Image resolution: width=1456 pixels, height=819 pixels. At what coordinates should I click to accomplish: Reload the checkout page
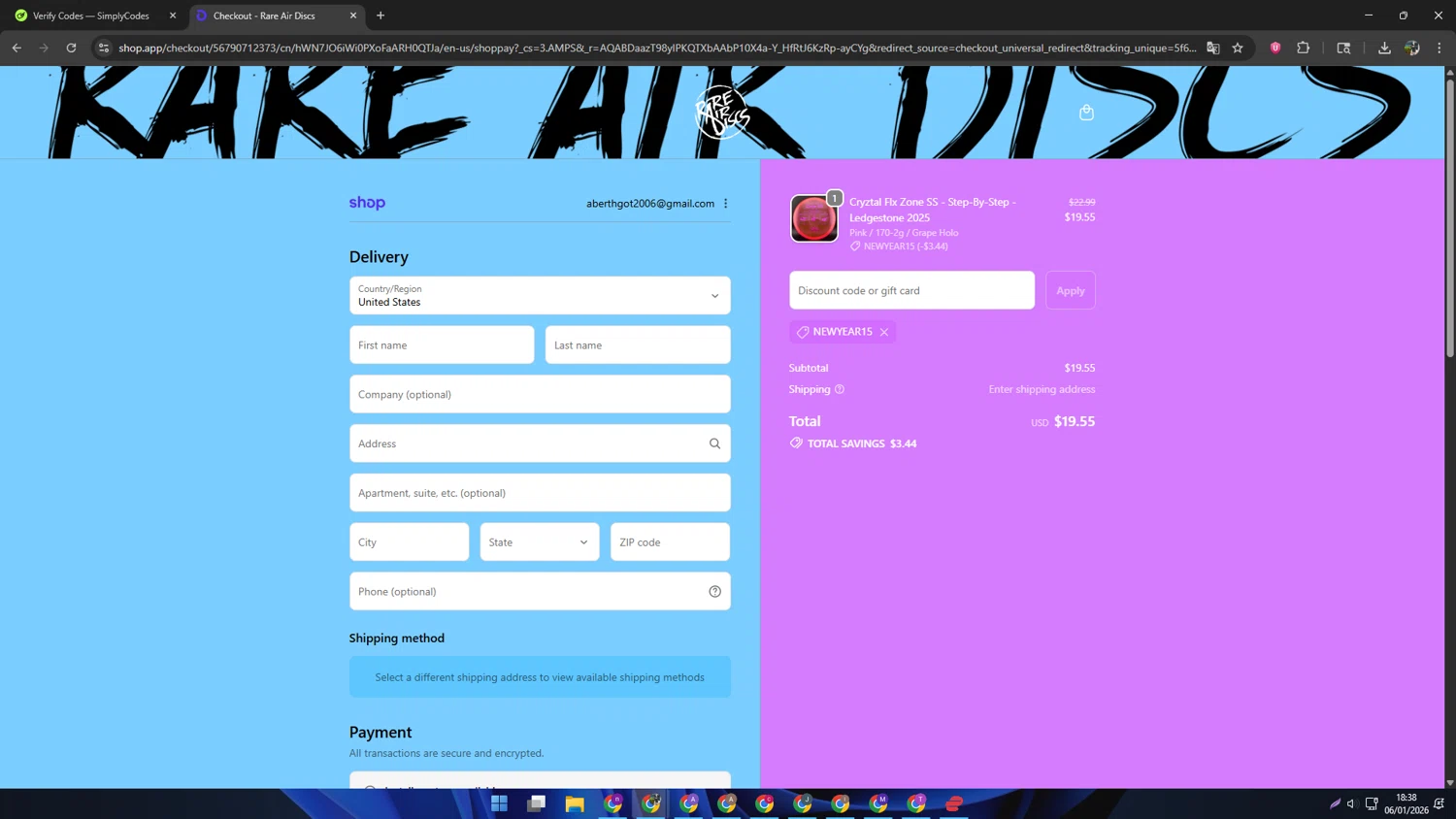click(x=71, y=48)
